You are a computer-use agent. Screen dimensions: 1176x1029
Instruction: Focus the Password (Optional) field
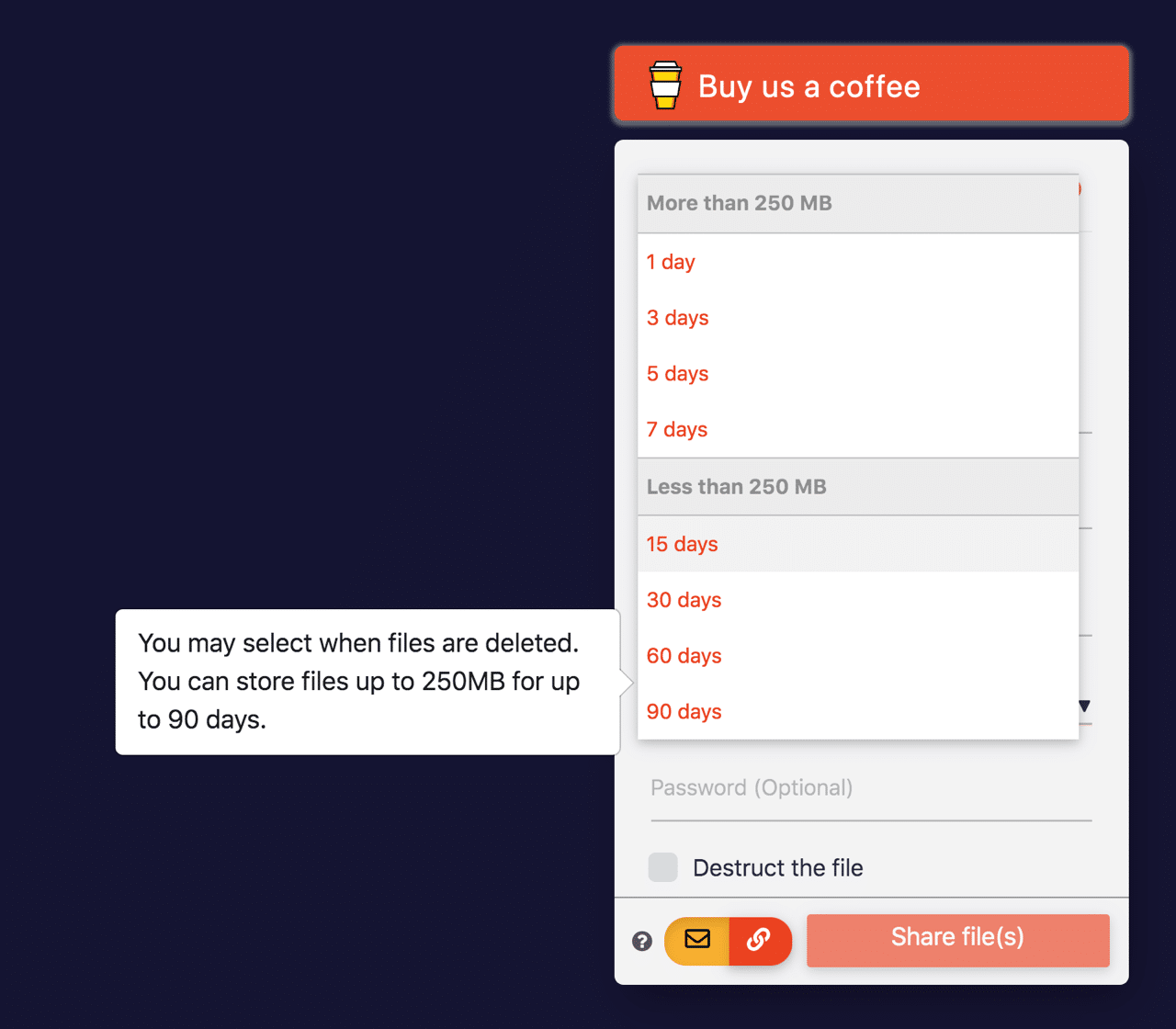(870, 788)
